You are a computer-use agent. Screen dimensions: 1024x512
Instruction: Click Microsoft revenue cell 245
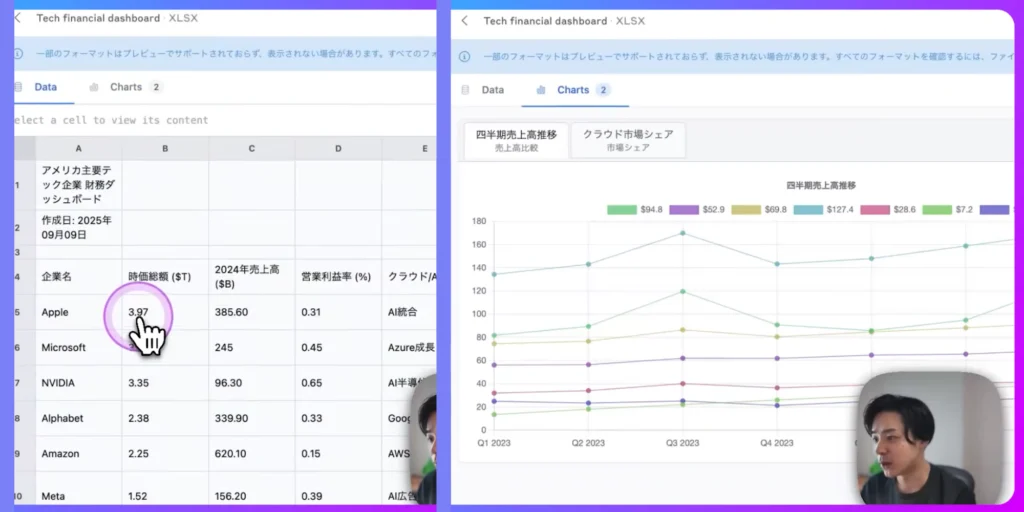pos(251,347)
